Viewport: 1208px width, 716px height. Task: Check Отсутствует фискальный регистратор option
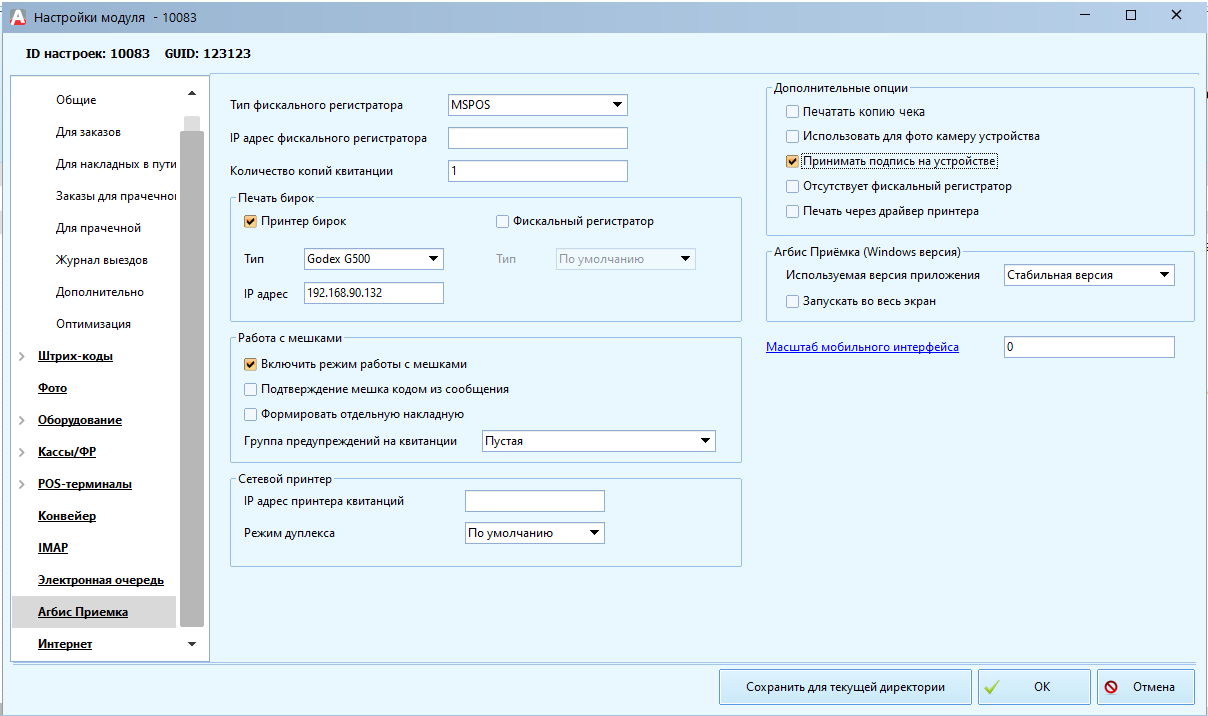tap(793, 186)
